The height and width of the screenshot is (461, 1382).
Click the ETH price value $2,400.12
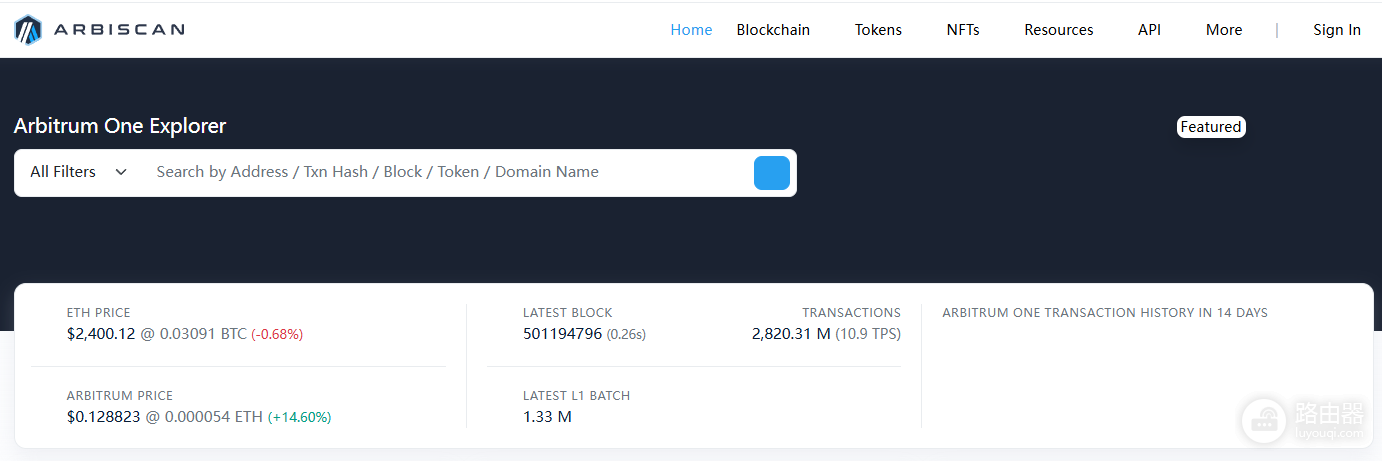101,334
